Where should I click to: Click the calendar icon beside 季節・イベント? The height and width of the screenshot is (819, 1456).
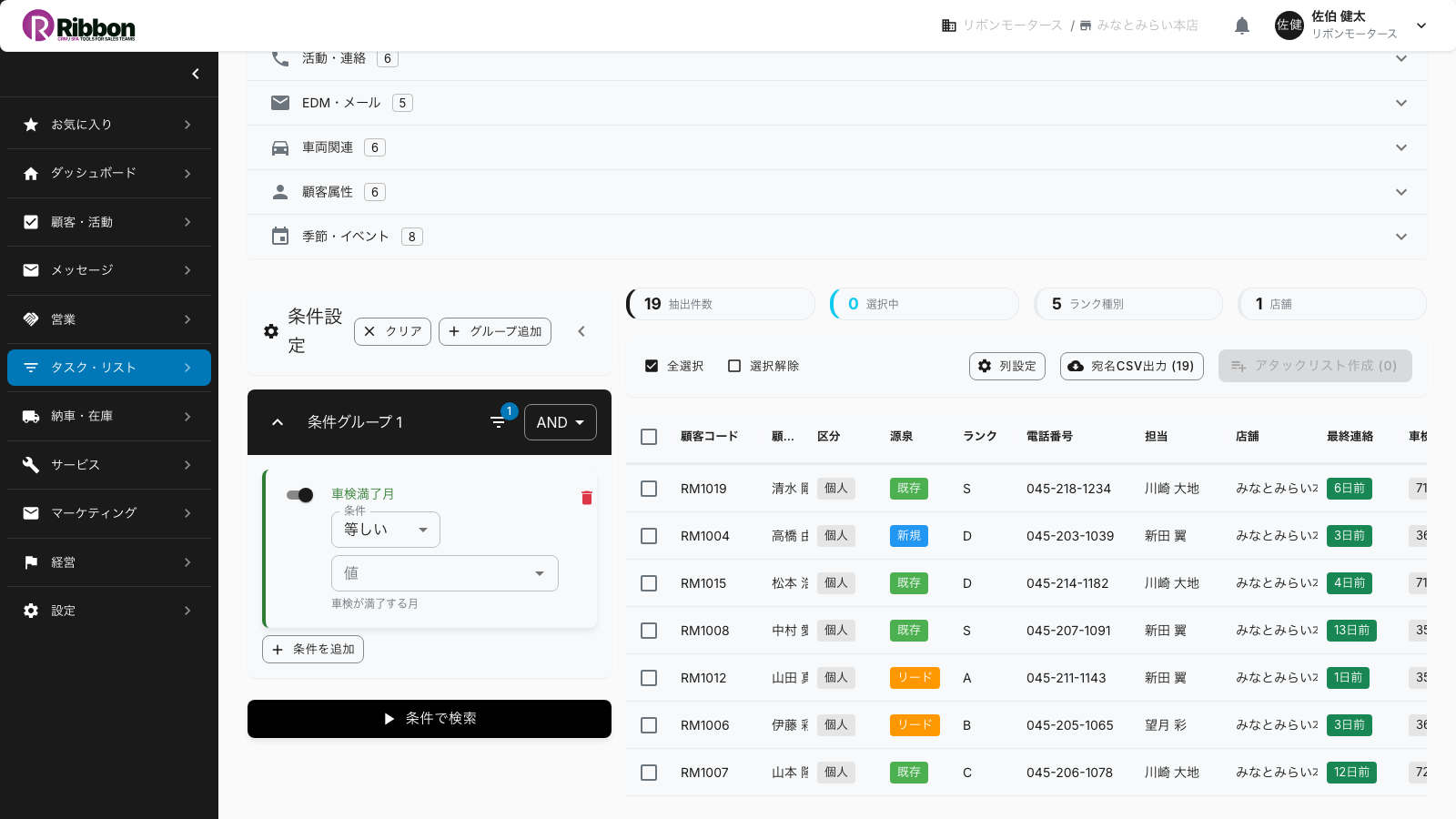[280, 237]
